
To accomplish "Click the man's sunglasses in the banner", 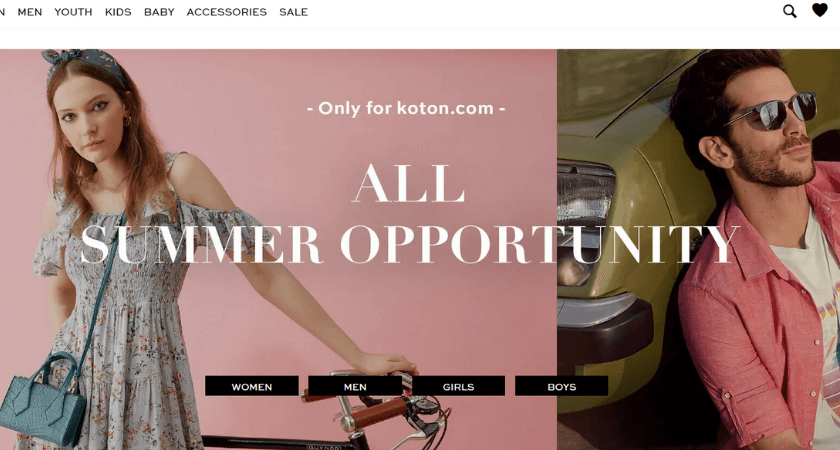I will coord(771,111).
